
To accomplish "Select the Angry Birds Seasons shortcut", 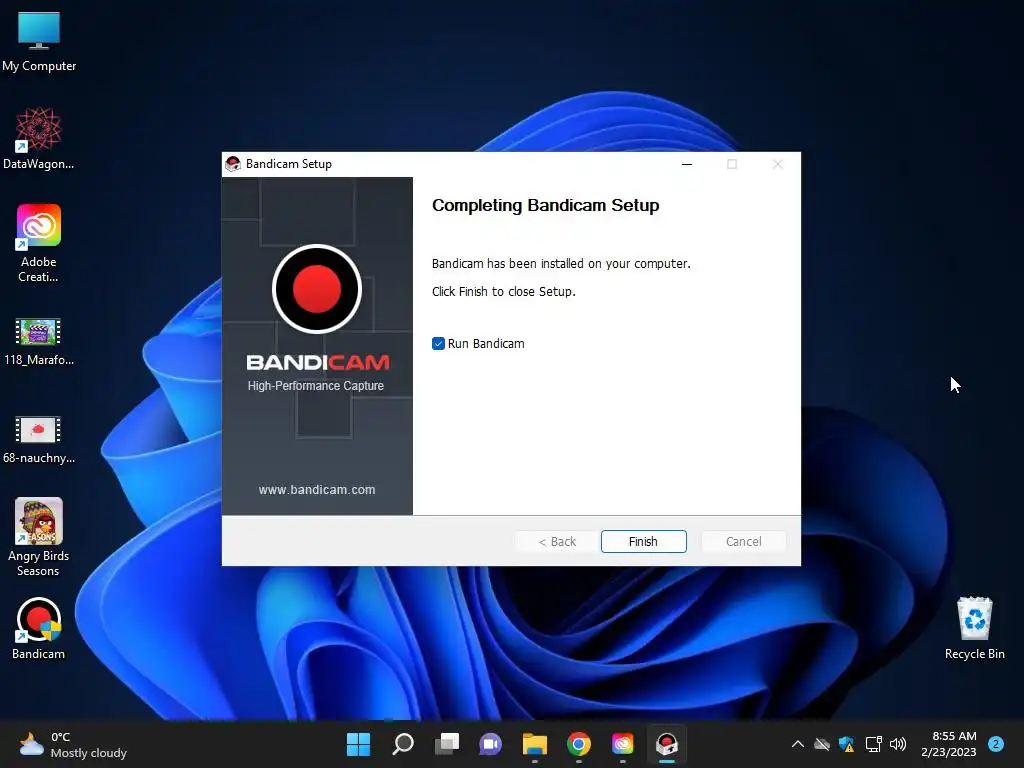I will tap(39, 537).
